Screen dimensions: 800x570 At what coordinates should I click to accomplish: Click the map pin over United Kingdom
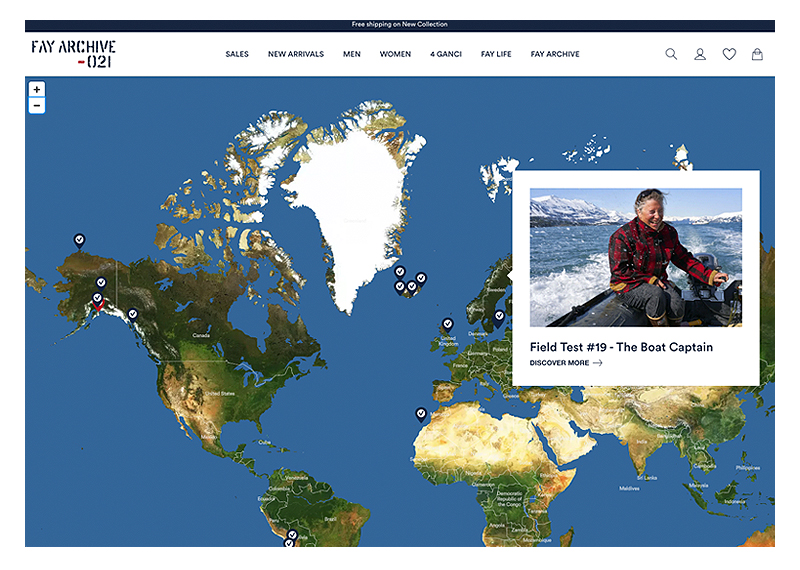coord(447,324)
